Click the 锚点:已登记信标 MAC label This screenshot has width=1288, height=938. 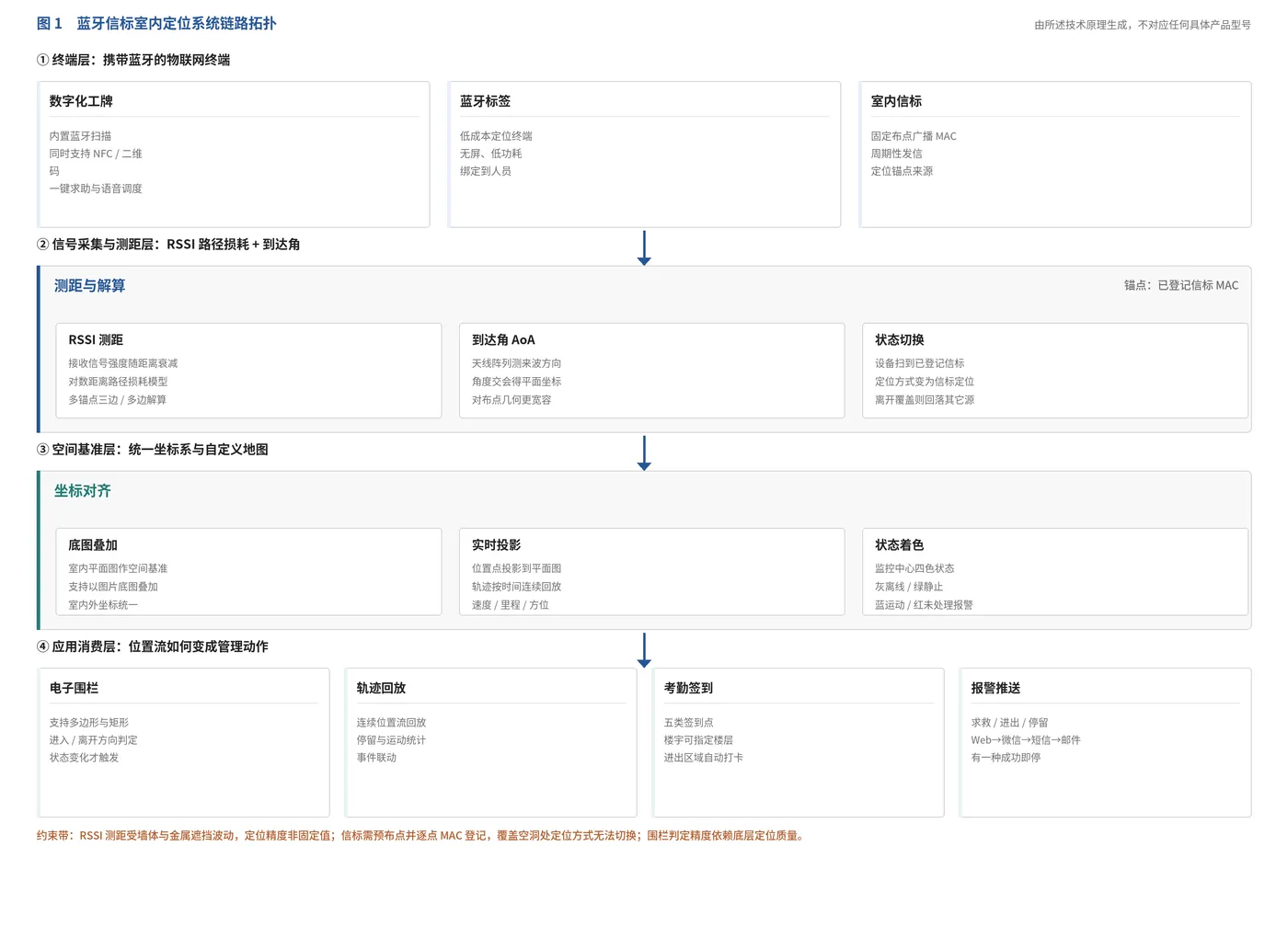(1181, 285)
